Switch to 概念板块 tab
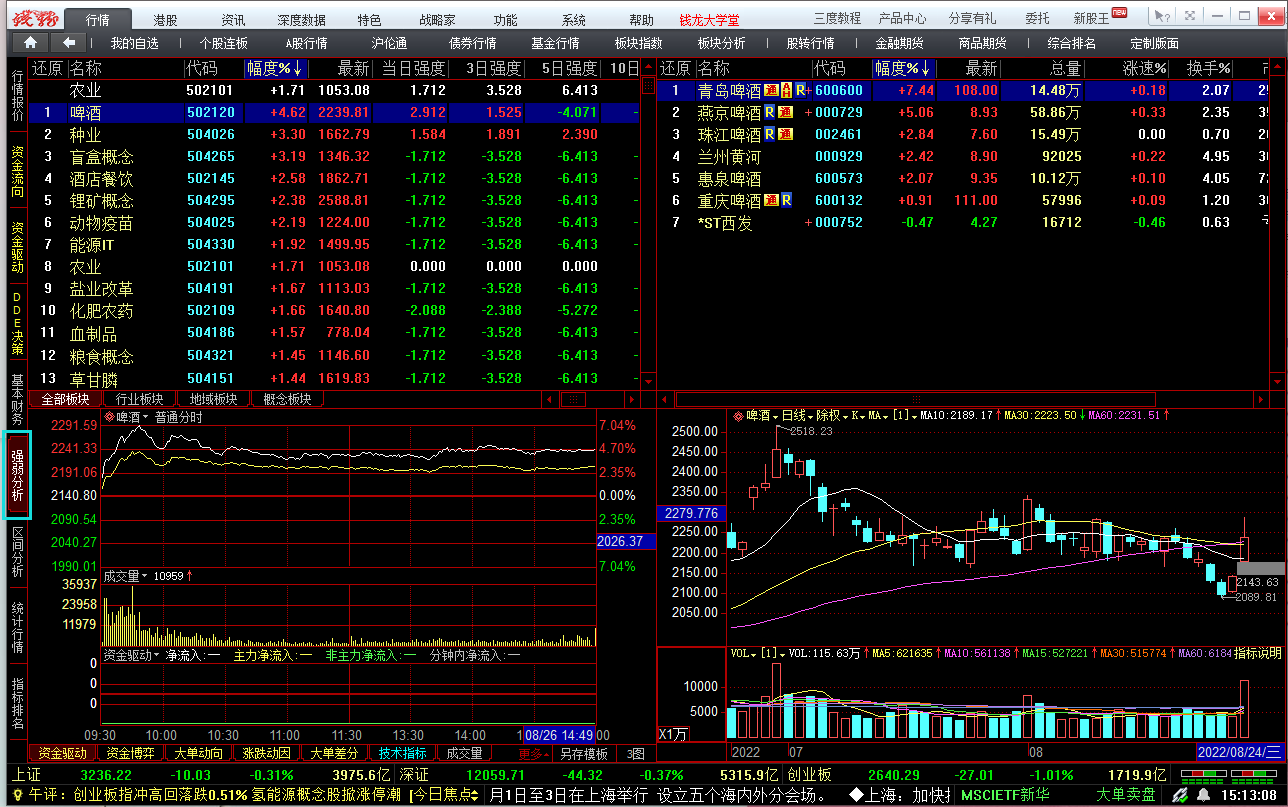The height and width of the screenshot is (807, 1288). [x=287, y=399]
